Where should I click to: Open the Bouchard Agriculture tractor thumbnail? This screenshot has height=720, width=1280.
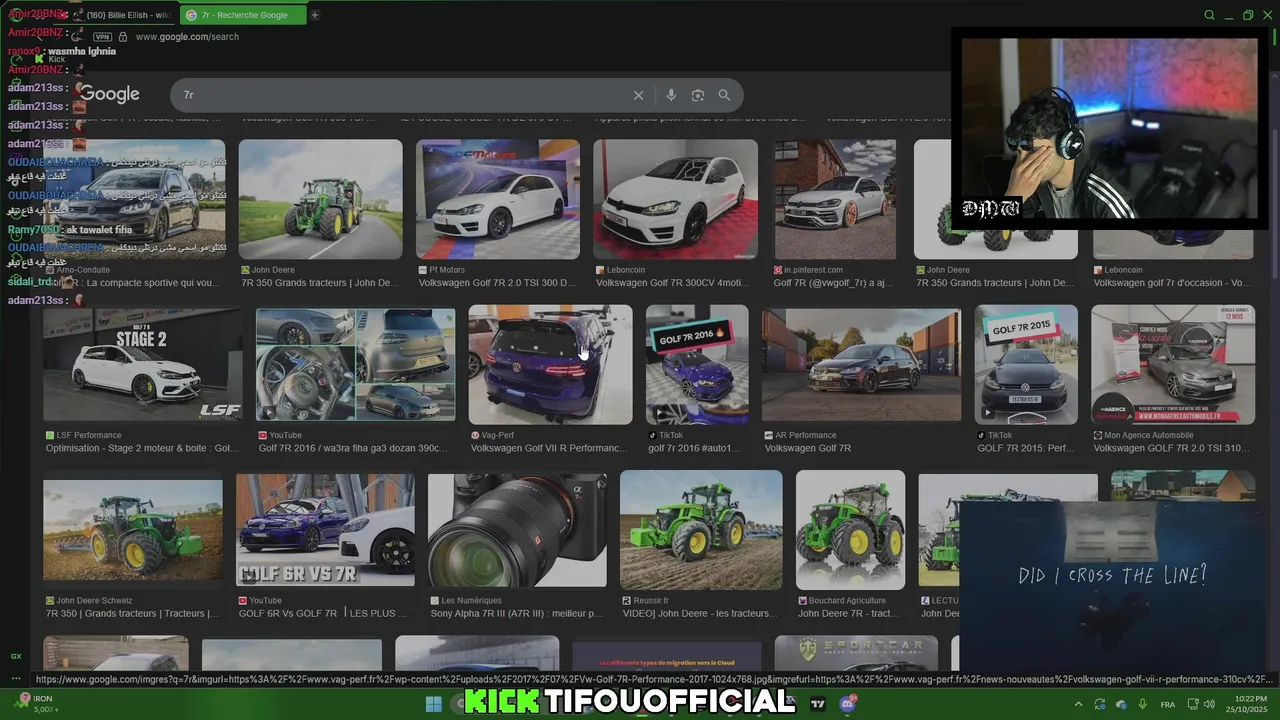[x=850, y=530]
